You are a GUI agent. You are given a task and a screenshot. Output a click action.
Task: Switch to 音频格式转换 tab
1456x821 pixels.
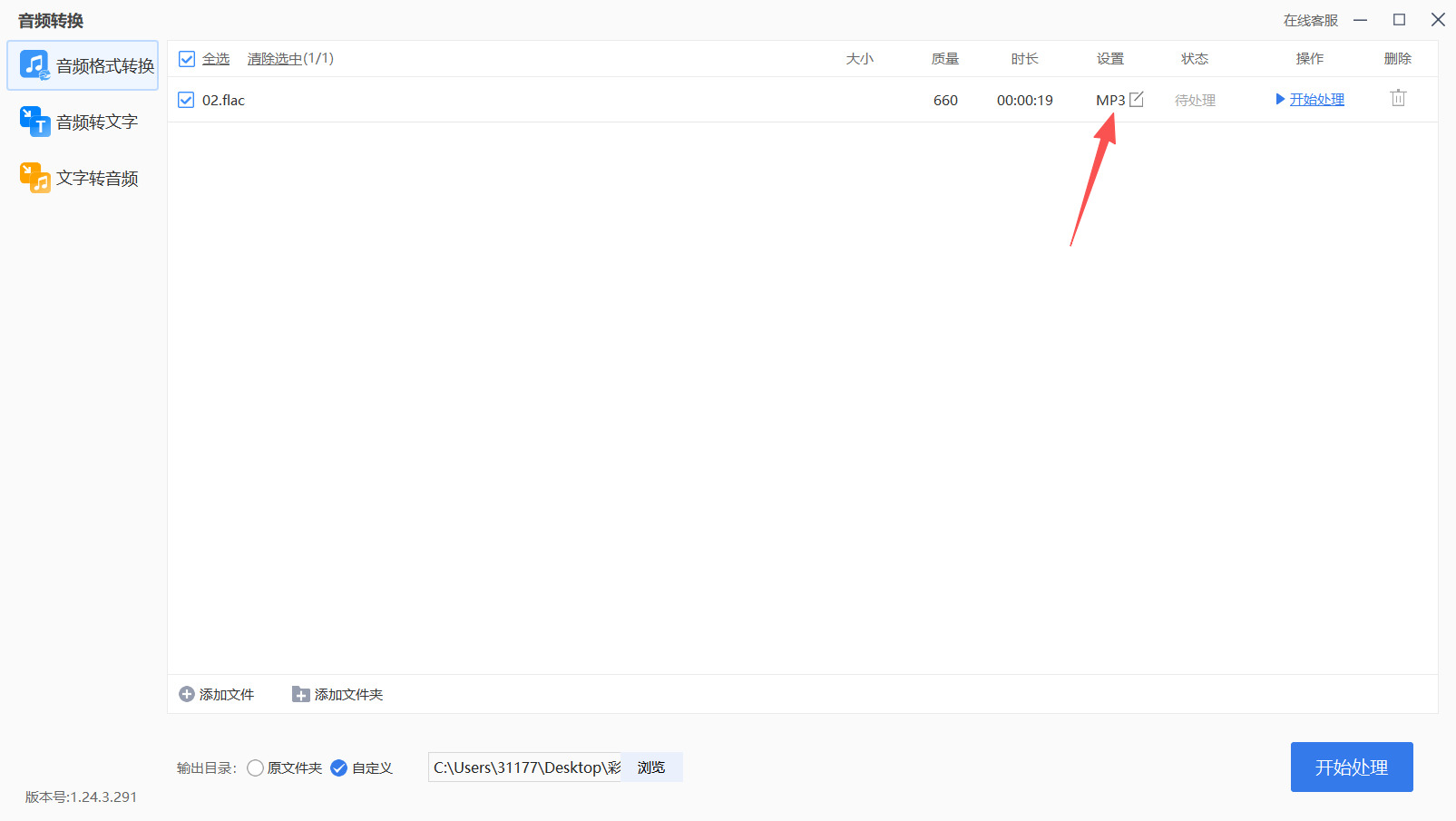83,65
